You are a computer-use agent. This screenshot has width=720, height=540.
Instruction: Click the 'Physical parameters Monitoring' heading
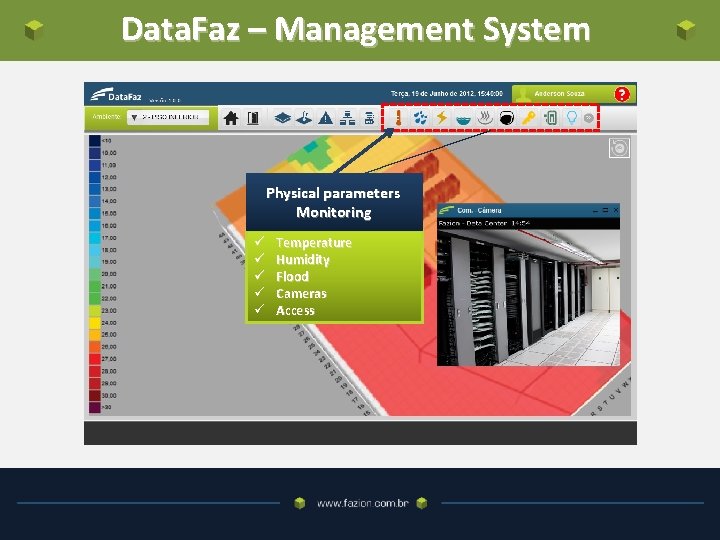(x=333, y=202)
